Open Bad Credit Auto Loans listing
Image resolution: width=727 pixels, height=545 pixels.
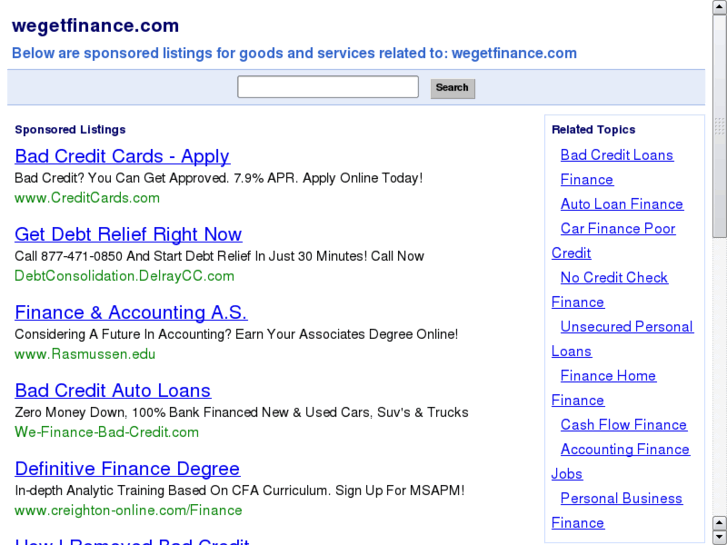[x=113, y=391]
